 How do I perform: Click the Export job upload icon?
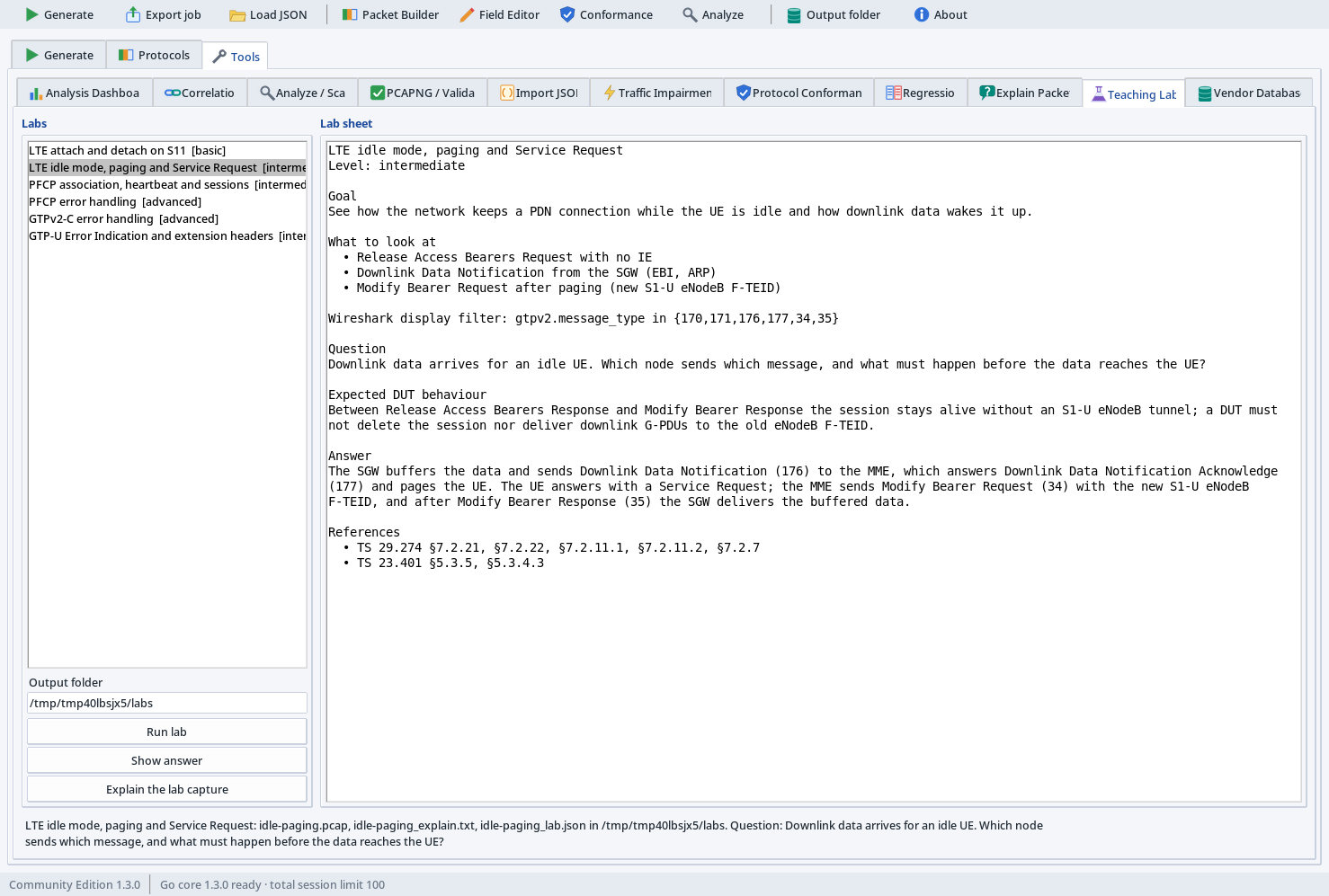click(133, 14)
